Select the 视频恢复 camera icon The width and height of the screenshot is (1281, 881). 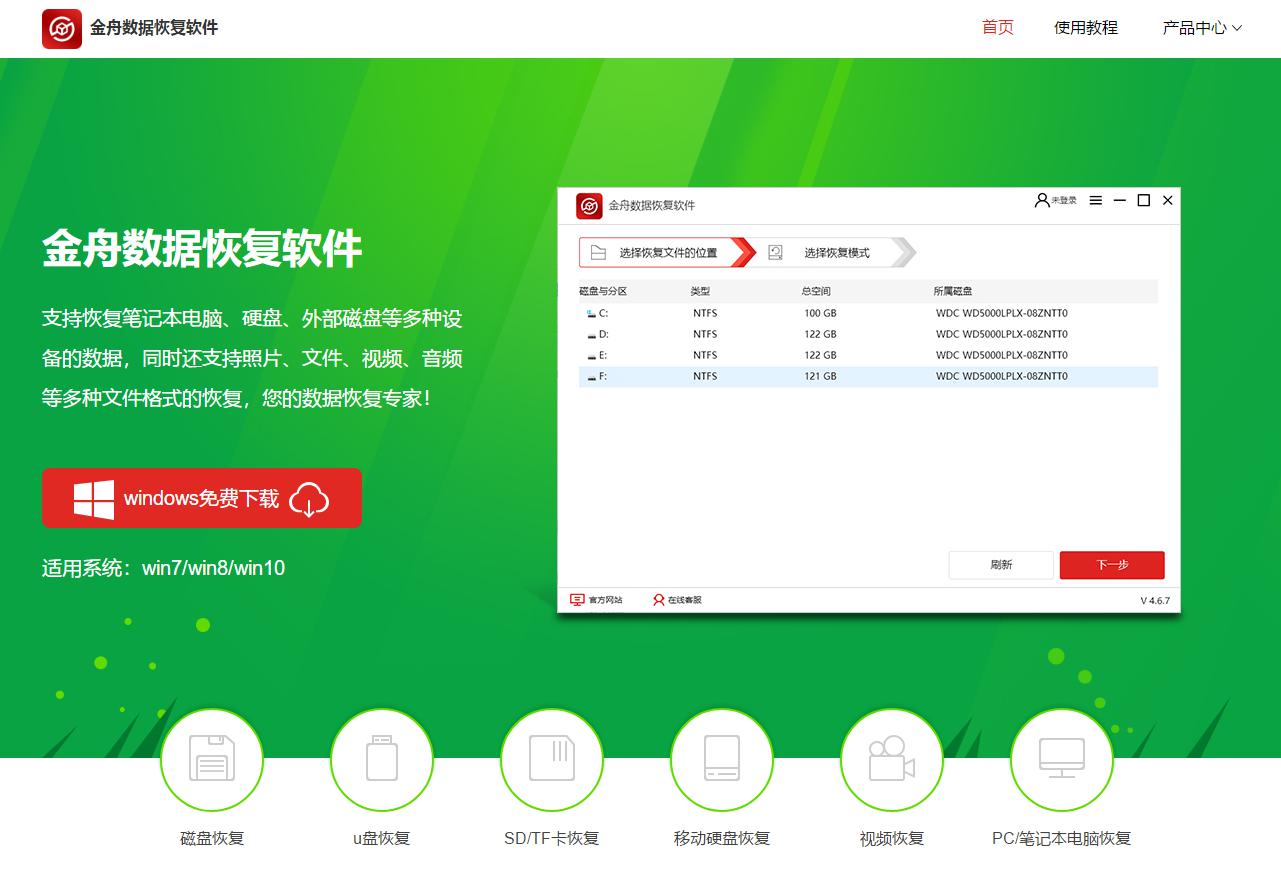(x=892, y=759)
